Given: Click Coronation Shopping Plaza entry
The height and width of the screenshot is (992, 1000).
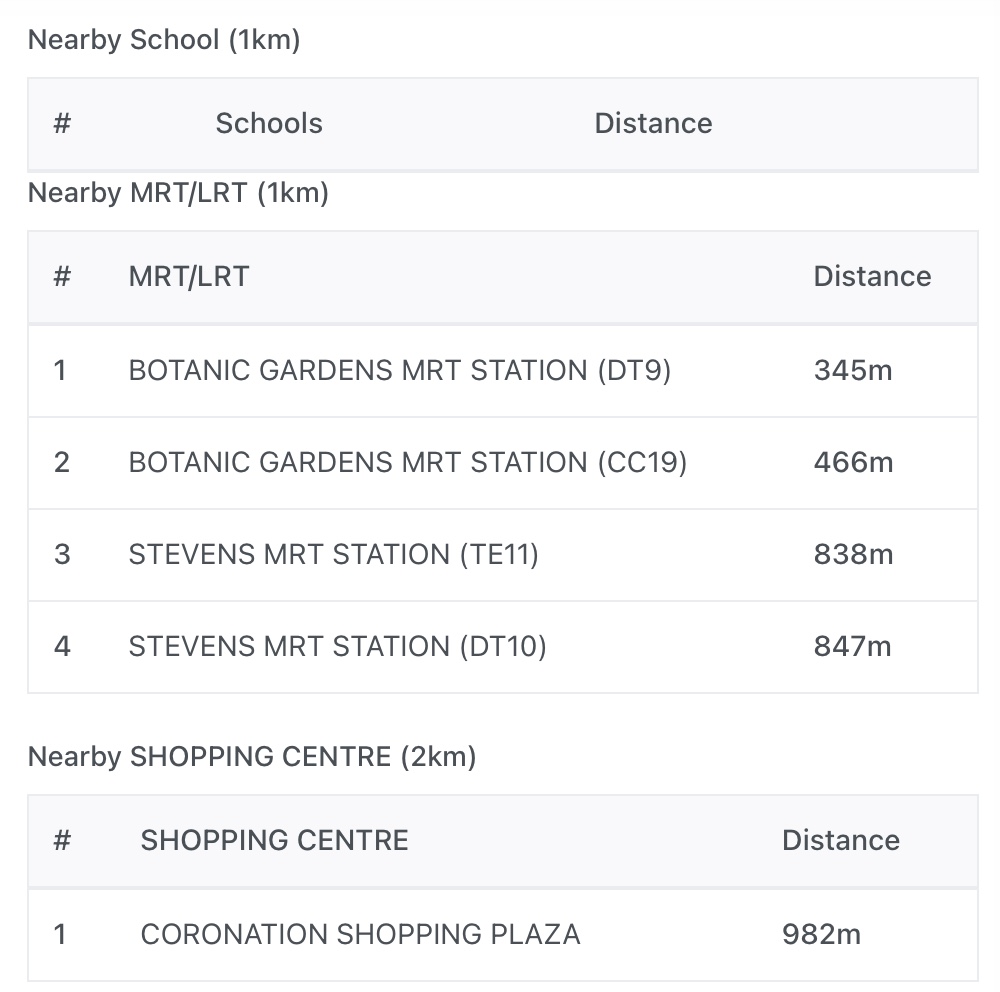Looking at the screenshot, I should point(360,935).
